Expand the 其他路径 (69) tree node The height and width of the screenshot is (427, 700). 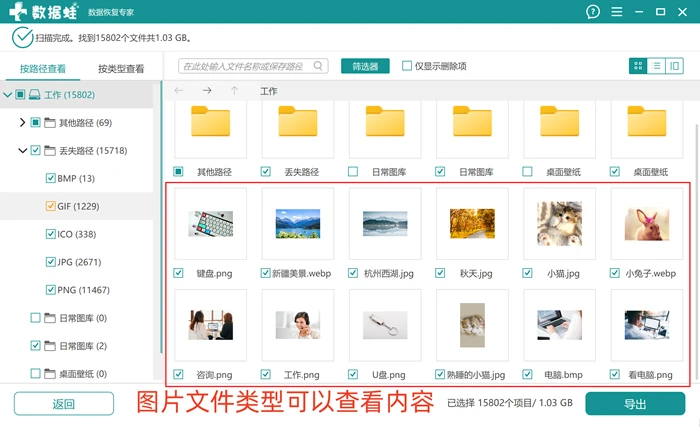(x=22, y=122)
